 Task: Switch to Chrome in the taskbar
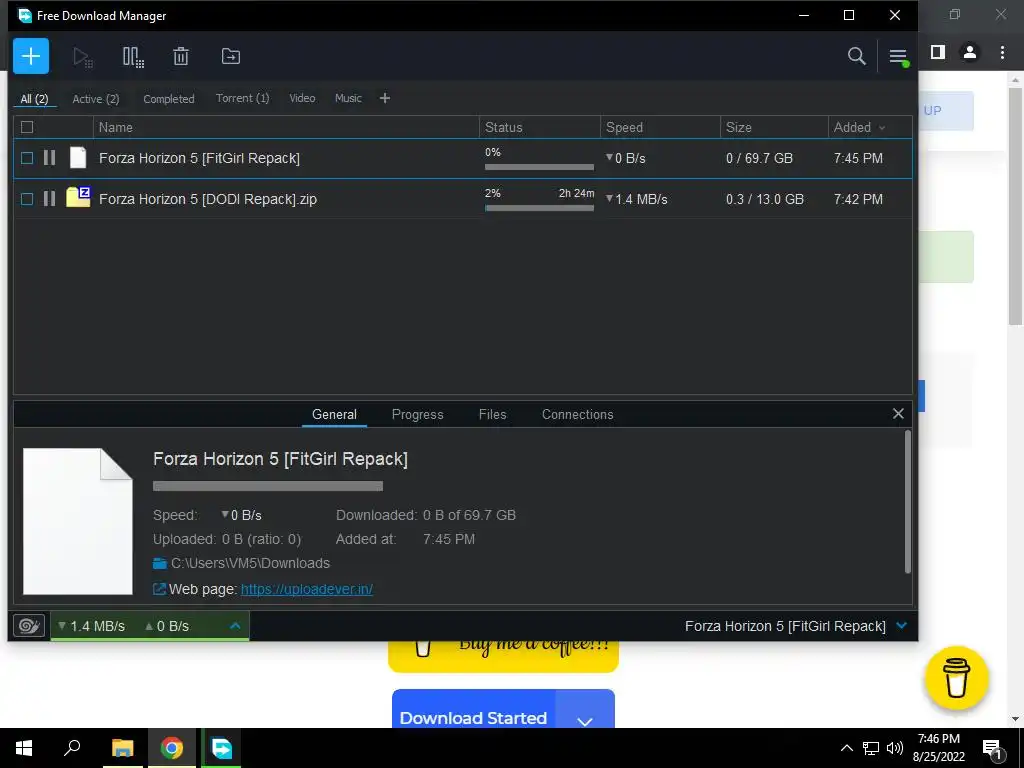pyautogui.click(x=172, y=748)
